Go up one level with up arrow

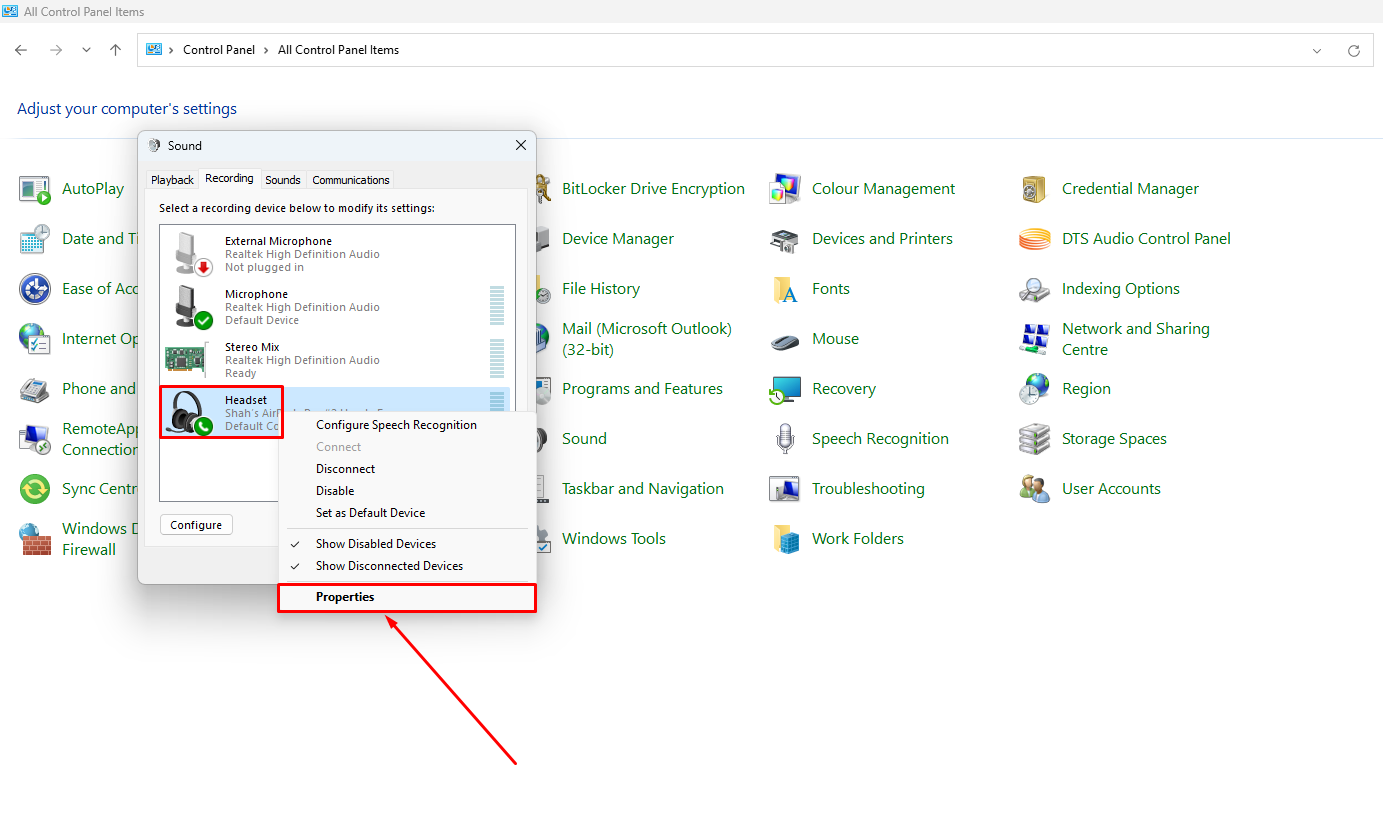pyautogui.click(x=116, y=50)
